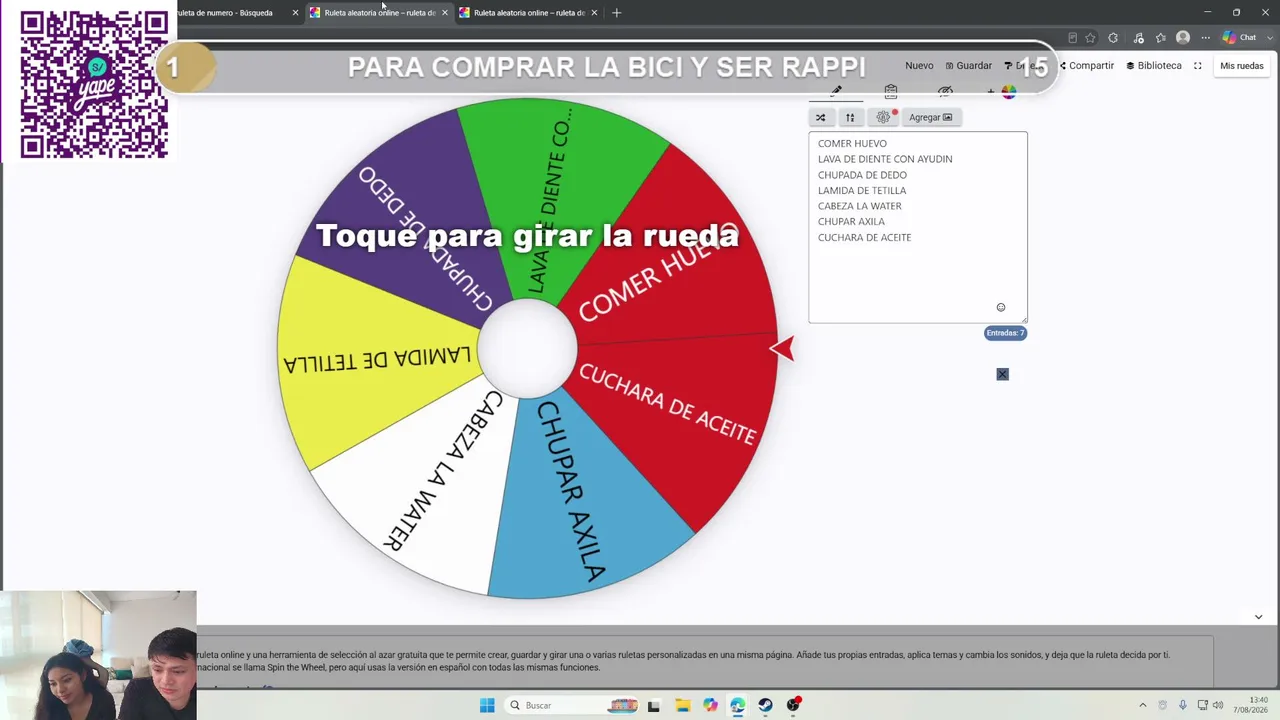Image resolution: width=1280 pixels, height=720 pixels.
Task: Open Copilot from the taskbar
Action: click(x=710, y=705)
